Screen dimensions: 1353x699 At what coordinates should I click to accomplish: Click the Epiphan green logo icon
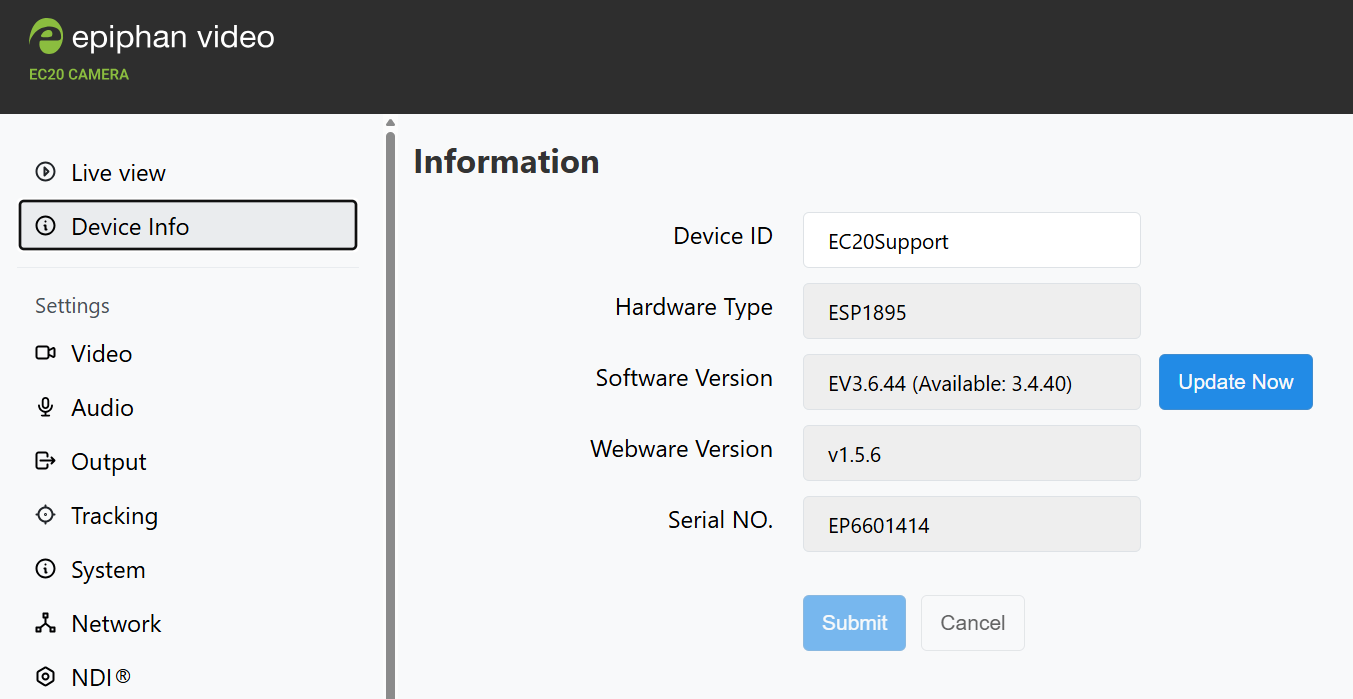[x=46, y=36]
